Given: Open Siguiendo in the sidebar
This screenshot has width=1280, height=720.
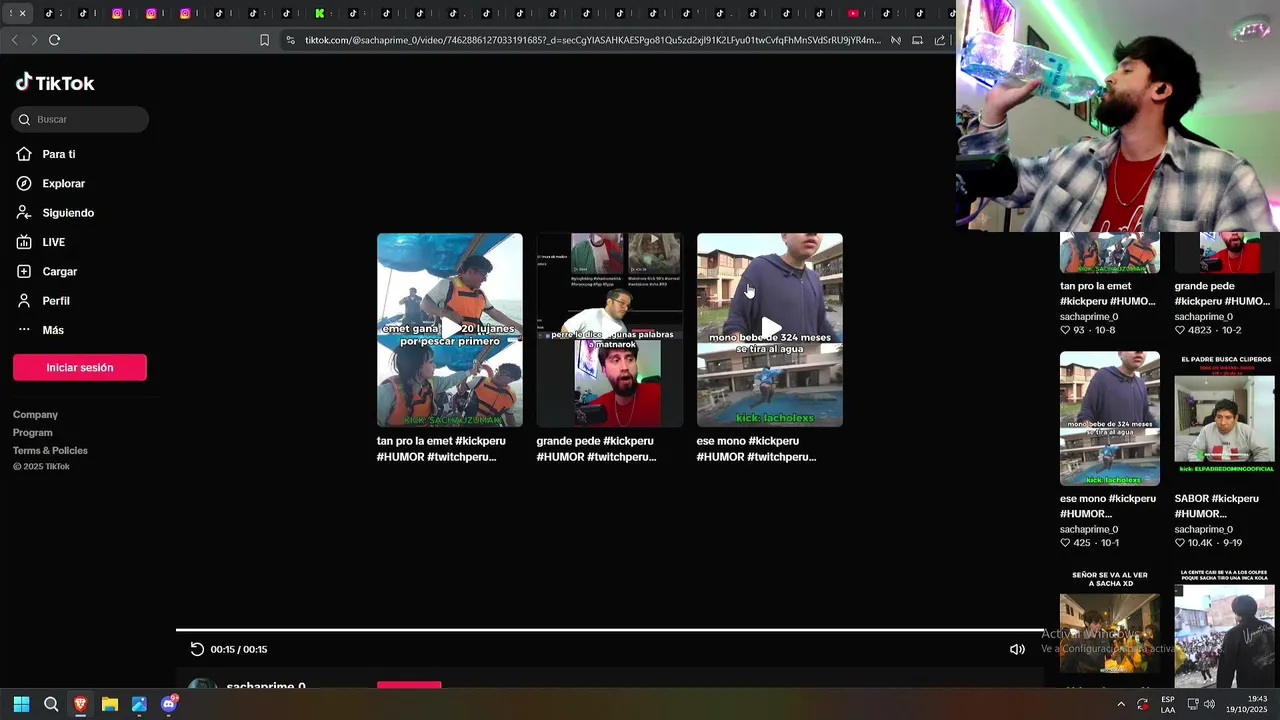Looking at the screenshot, I should (68, 213).
